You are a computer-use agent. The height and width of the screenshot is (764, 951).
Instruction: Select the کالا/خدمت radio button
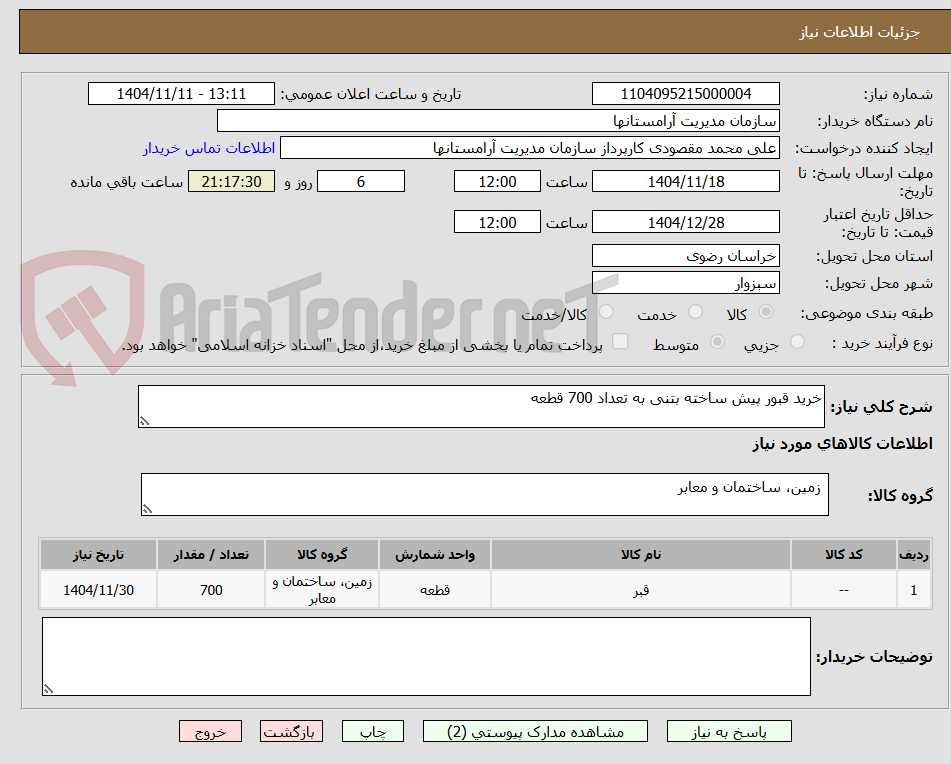[x=606, y=312]
